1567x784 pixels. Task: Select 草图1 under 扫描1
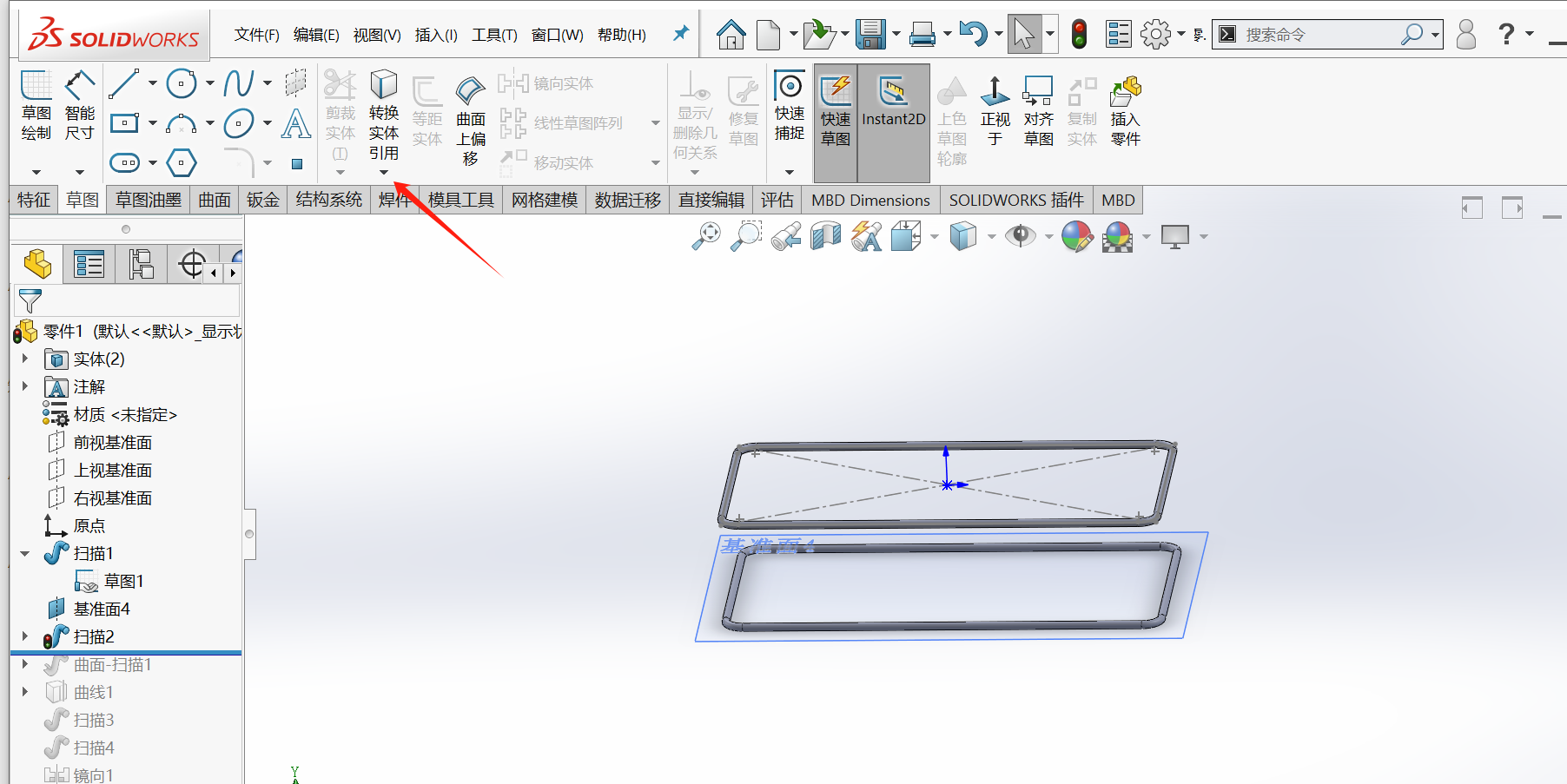point(123,581)
